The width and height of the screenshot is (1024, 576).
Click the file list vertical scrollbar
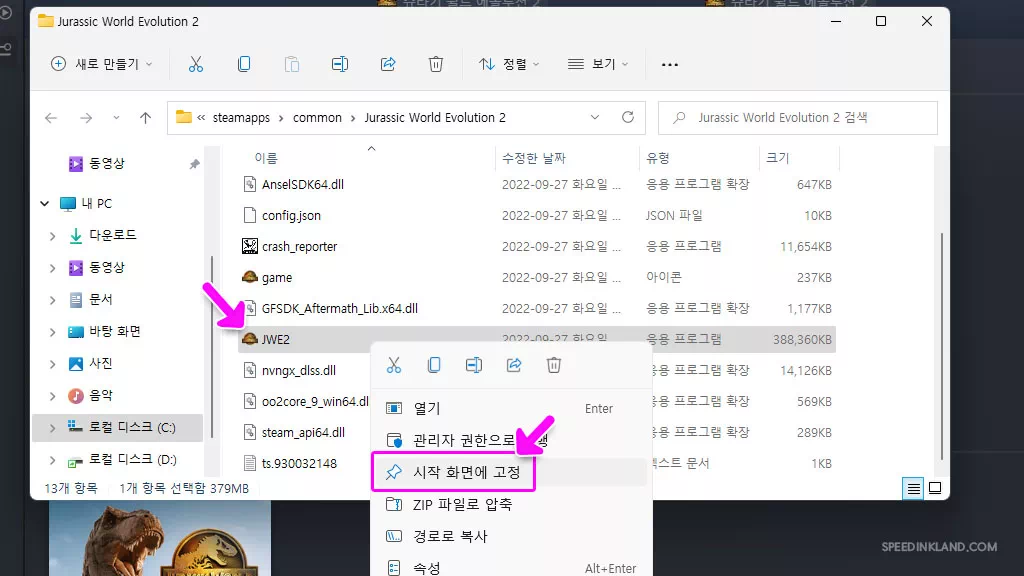pos(941,346)
